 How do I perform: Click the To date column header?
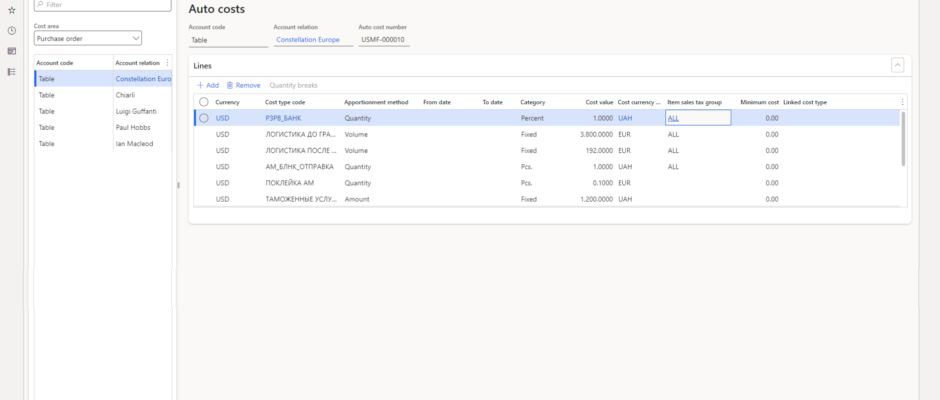492,102
